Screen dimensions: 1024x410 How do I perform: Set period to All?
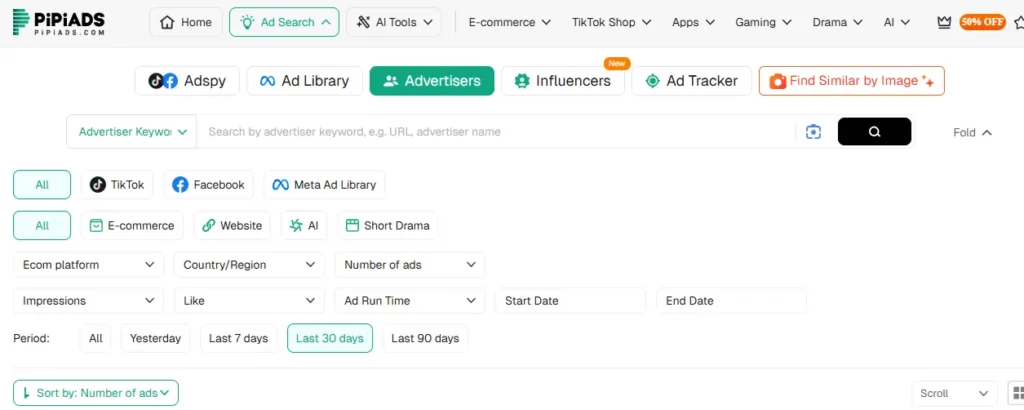(95, 338)
